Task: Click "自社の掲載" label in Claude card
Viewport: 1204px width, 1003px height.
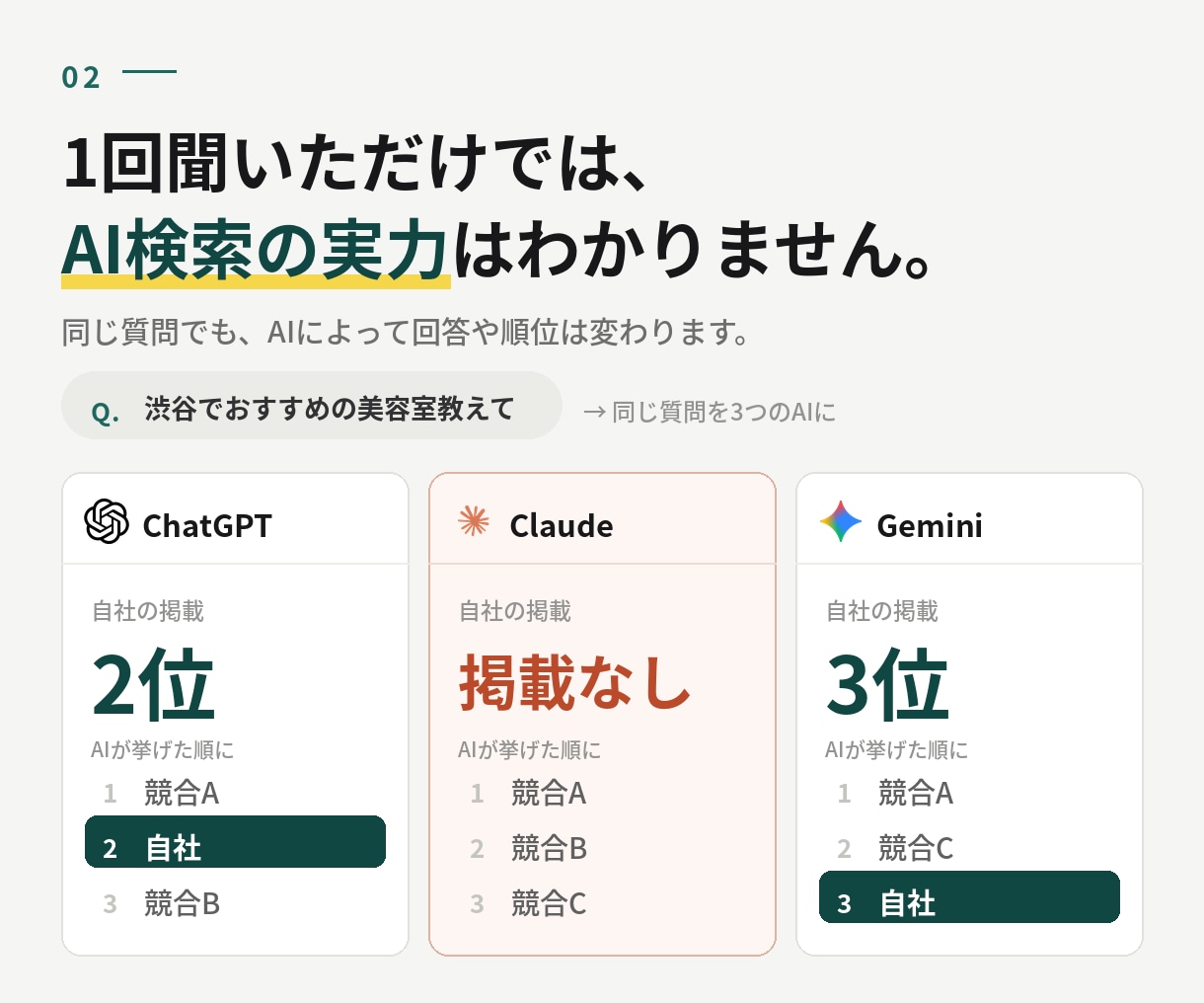Action: [x=515, y=611]
